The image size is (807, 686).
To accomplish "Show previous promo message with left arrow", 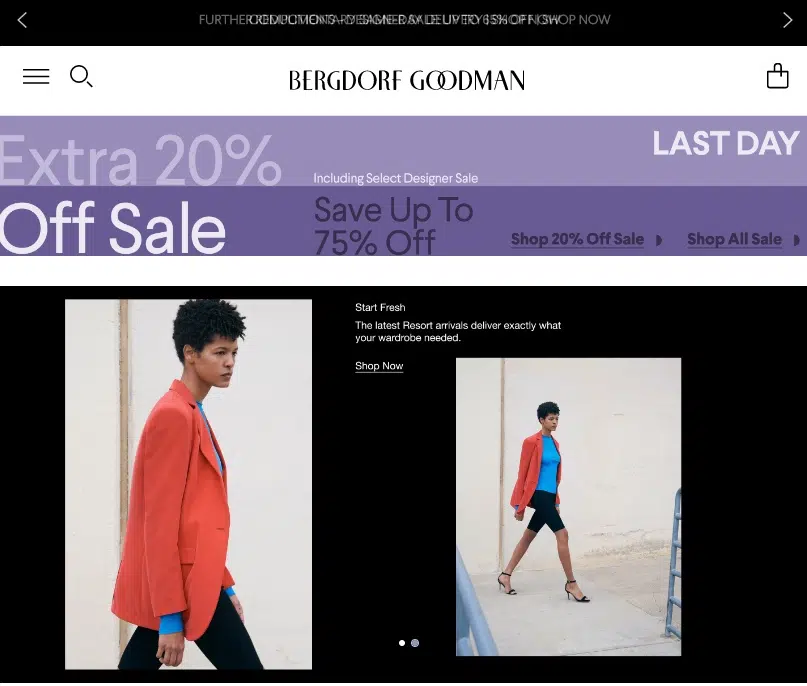I will 22,21.
